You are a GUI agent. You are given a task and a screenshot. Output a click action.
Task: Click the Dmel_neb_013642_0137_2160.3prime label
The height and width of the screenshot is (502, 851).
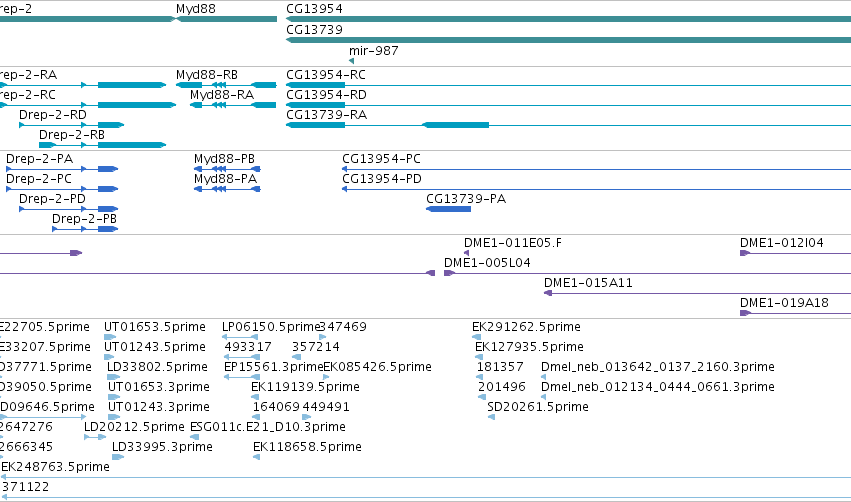click(x=657, y=366)
